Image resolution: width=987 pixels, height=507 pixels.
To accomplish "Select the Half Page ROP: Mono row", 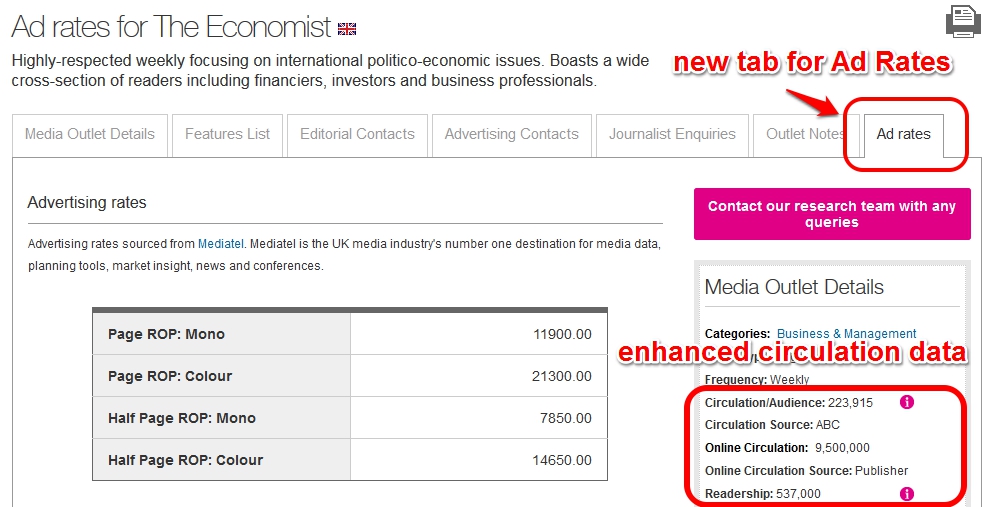I will [350, 418].
